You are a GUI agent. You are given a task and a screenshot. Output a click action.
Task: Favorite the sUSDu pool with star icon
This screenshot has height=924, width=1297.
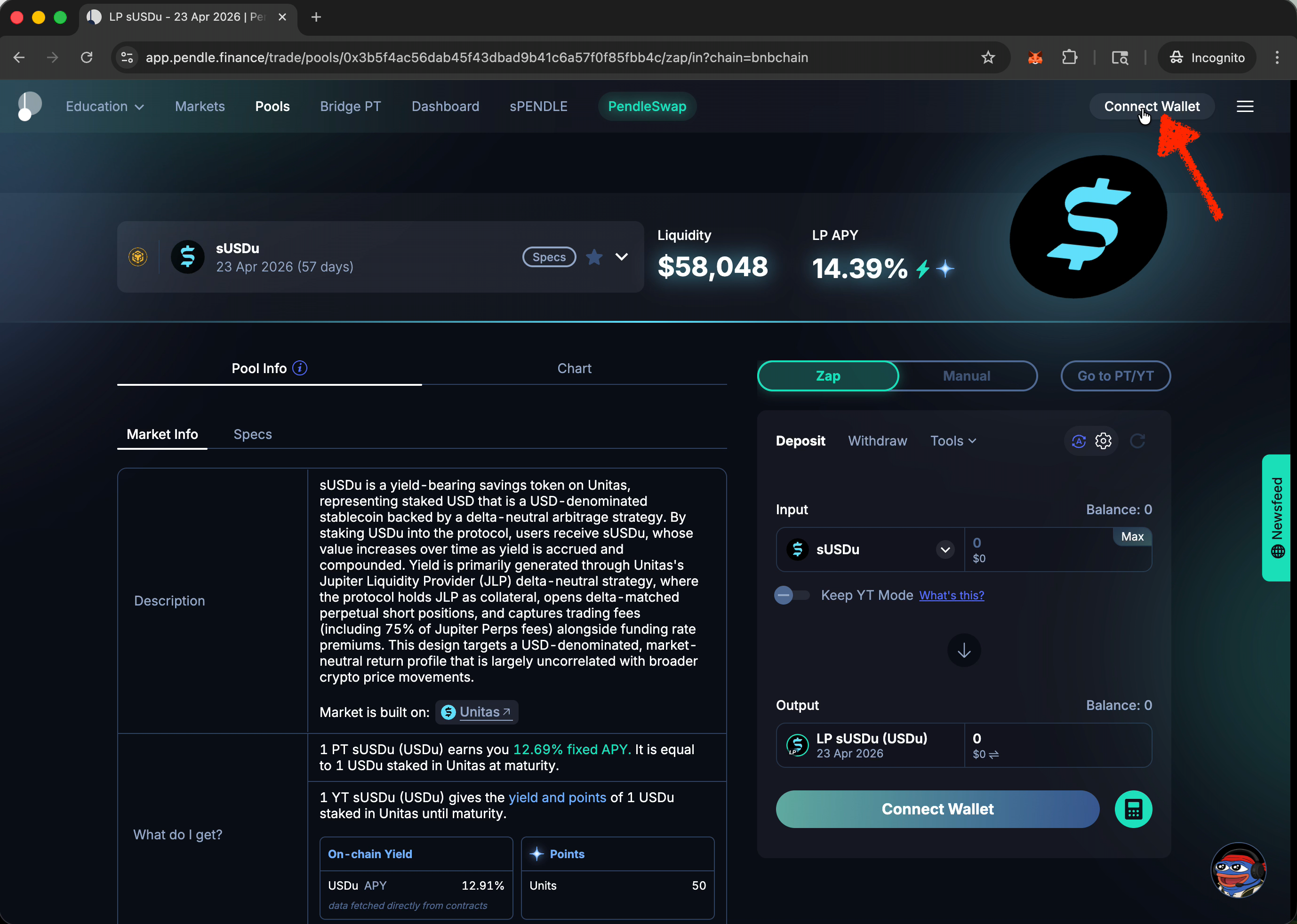[594, 257]
